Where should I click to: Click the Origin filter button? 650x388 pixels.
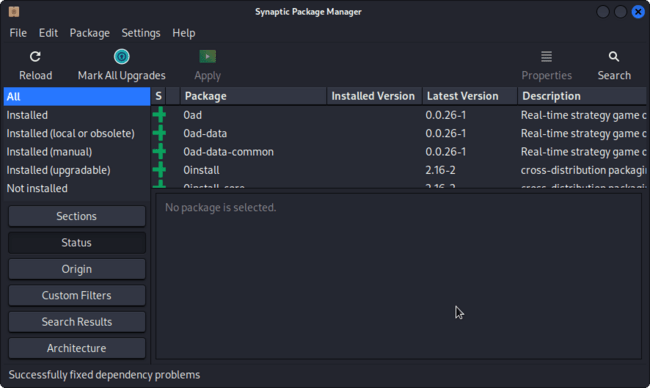(x=77, y=269)
